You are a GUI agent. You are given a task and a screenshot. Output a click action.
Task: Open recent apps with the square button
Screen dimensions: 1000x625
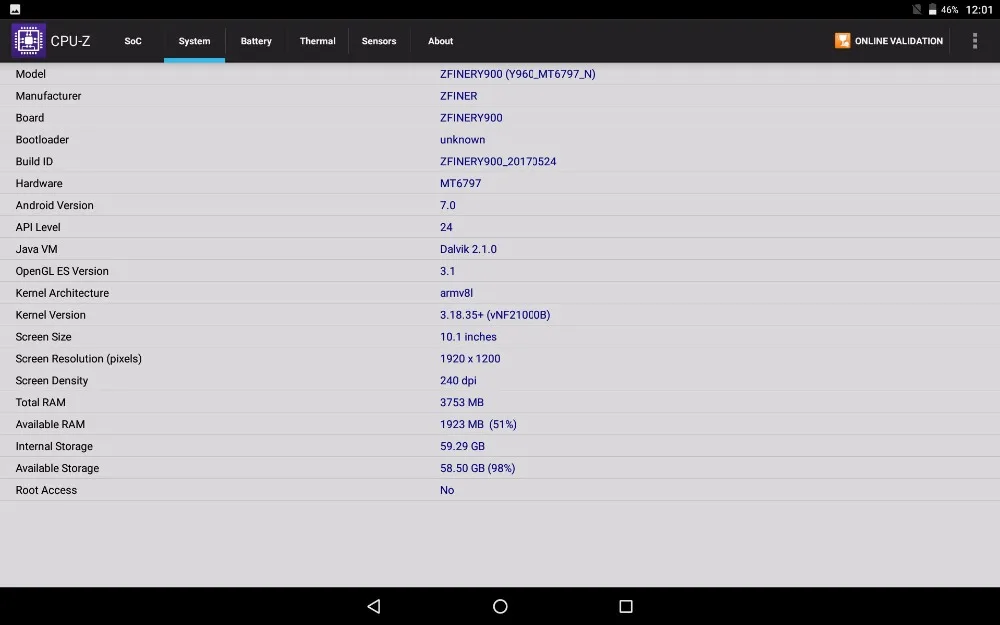click(626, 606)
